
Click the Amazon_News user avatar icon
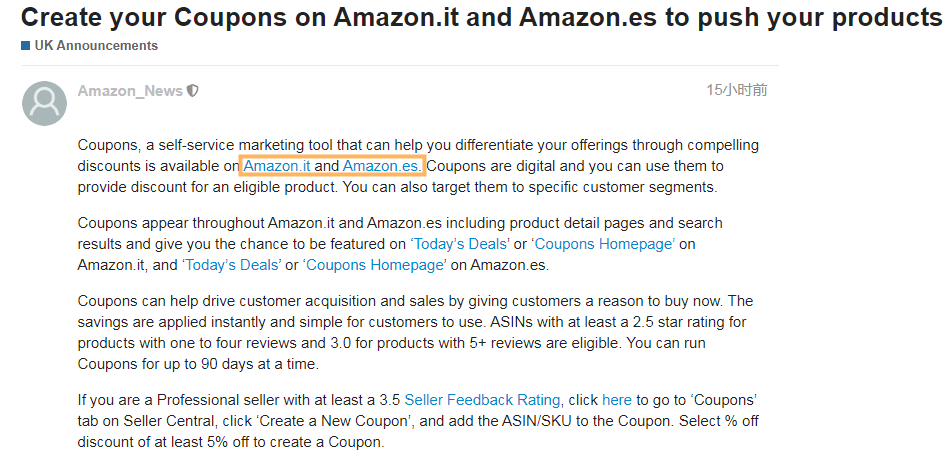44,103
